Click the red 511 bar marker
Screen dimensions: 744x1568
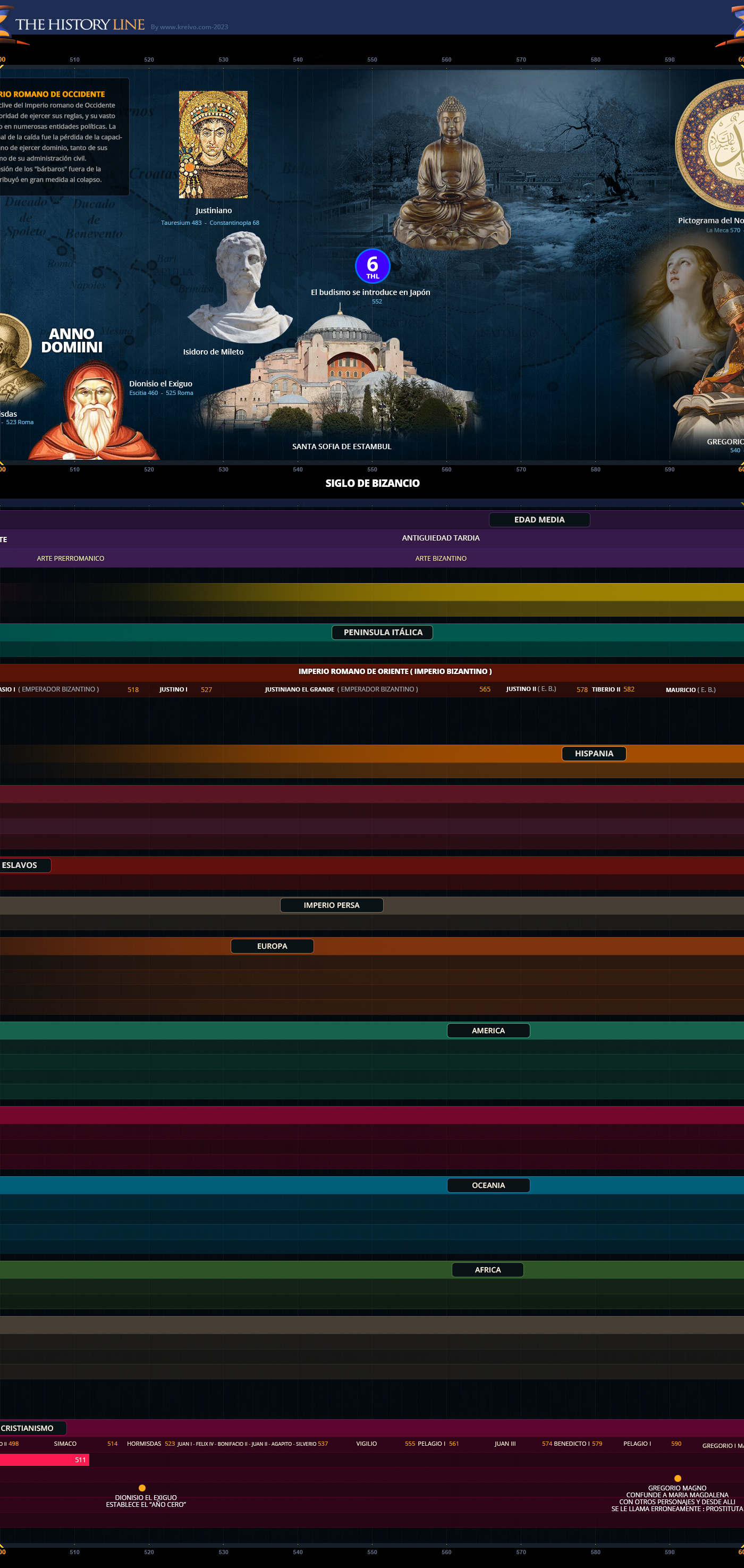[45, 1460]
